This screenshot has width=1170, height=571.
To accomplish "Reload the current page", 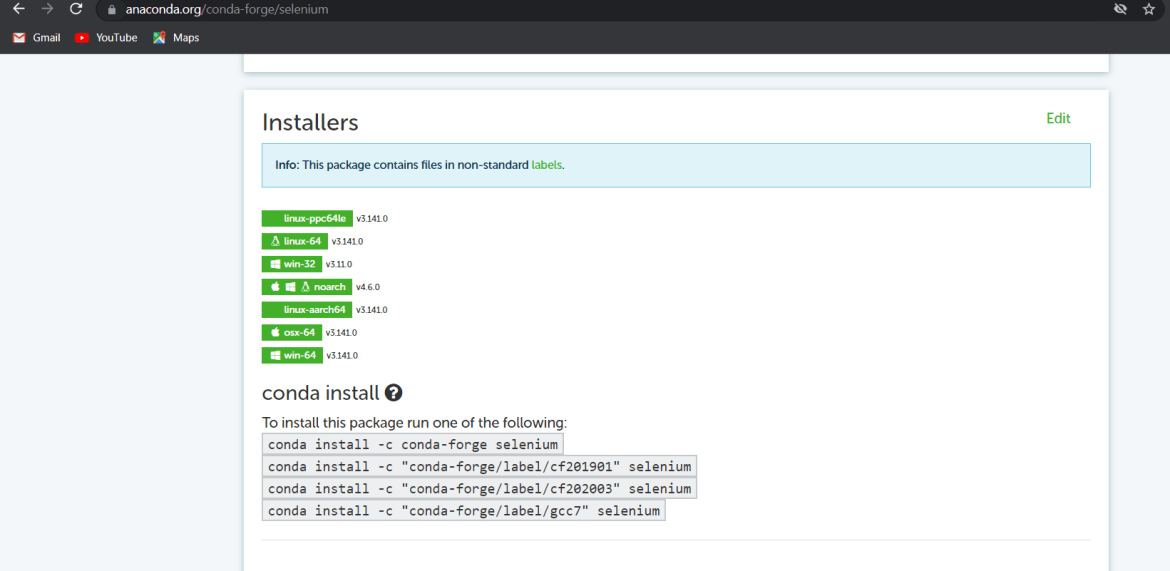I will (75, 10).
